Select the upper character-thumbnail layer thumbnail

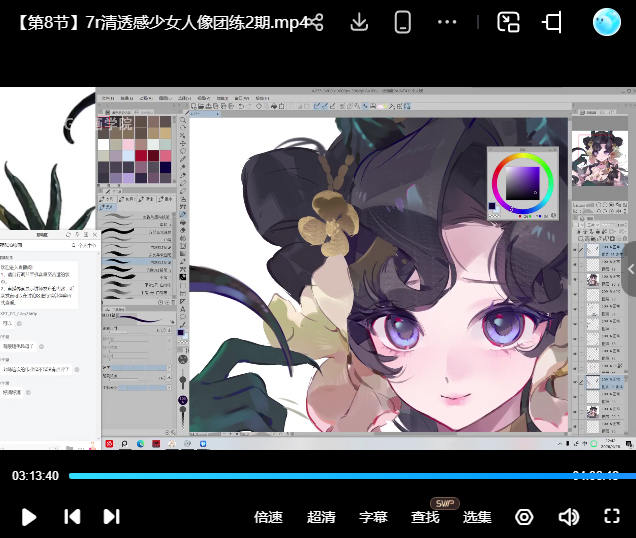pyautogui.click(x=593, y=280)
